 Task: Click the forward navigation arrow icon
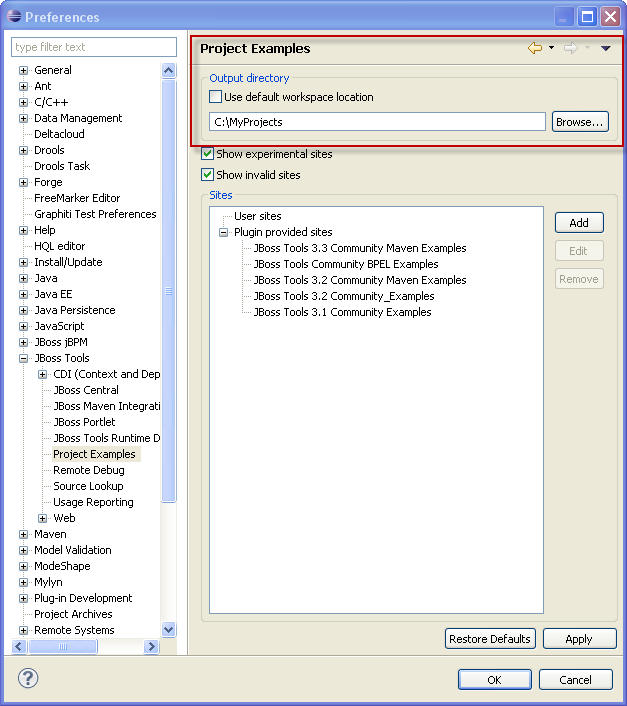[x=571, y=48]
